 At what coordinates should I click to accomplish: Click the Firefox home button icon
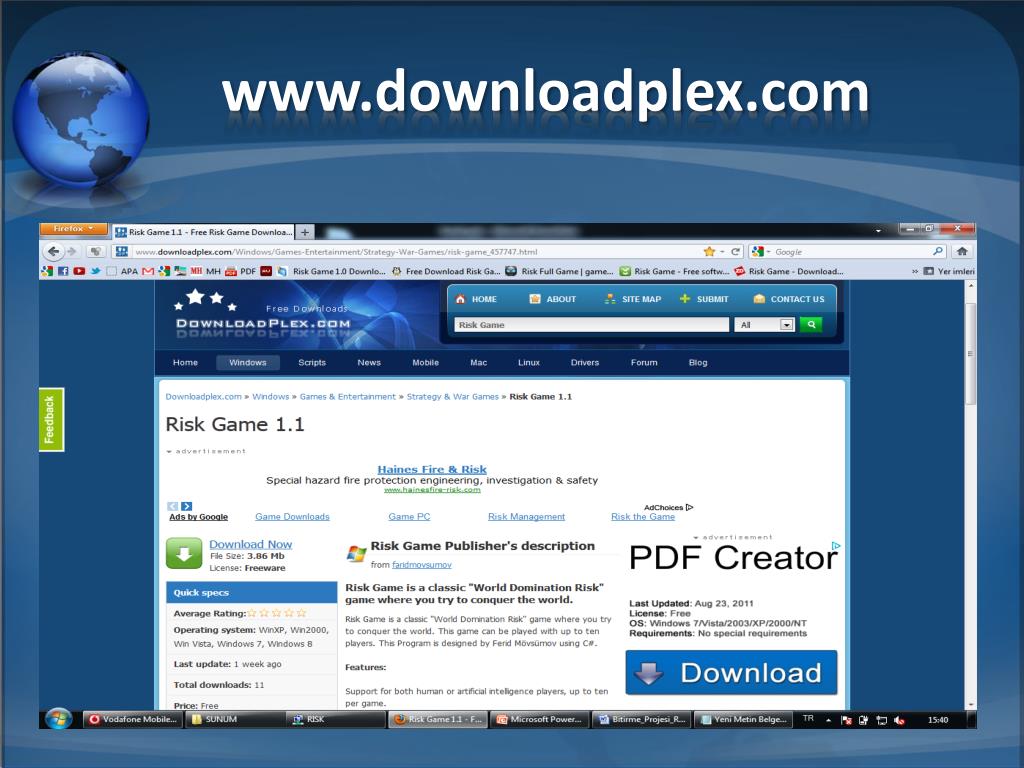point(961,251)
